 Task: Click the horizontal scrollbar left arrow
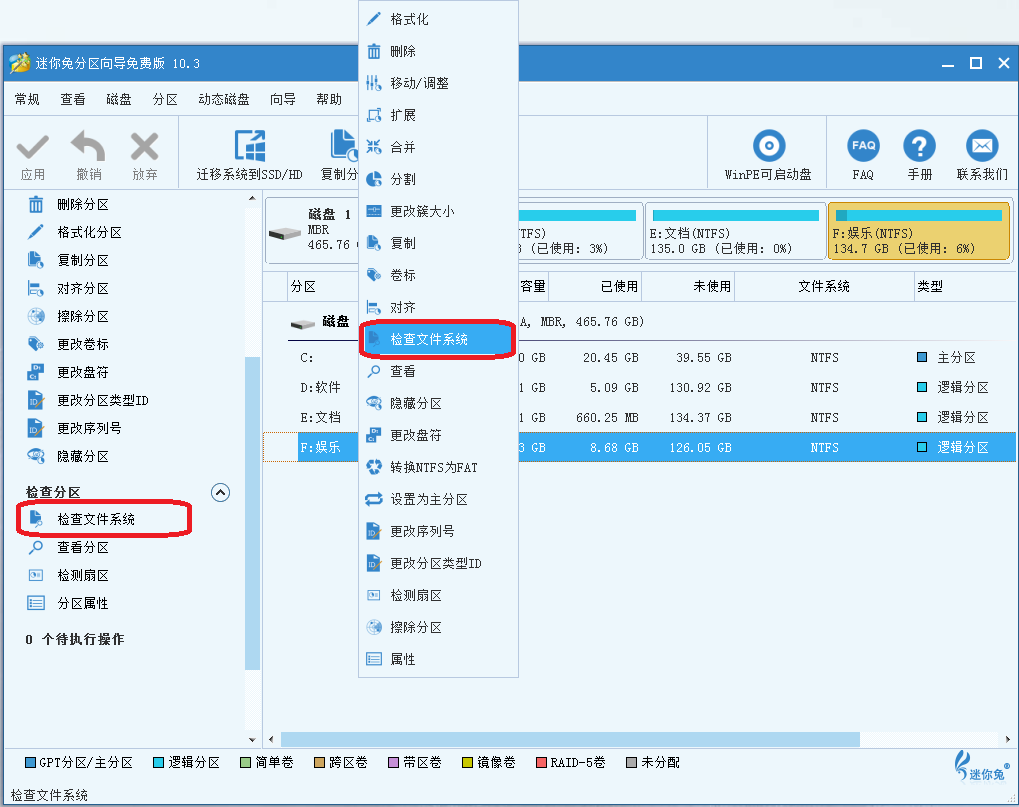point(271,739)
